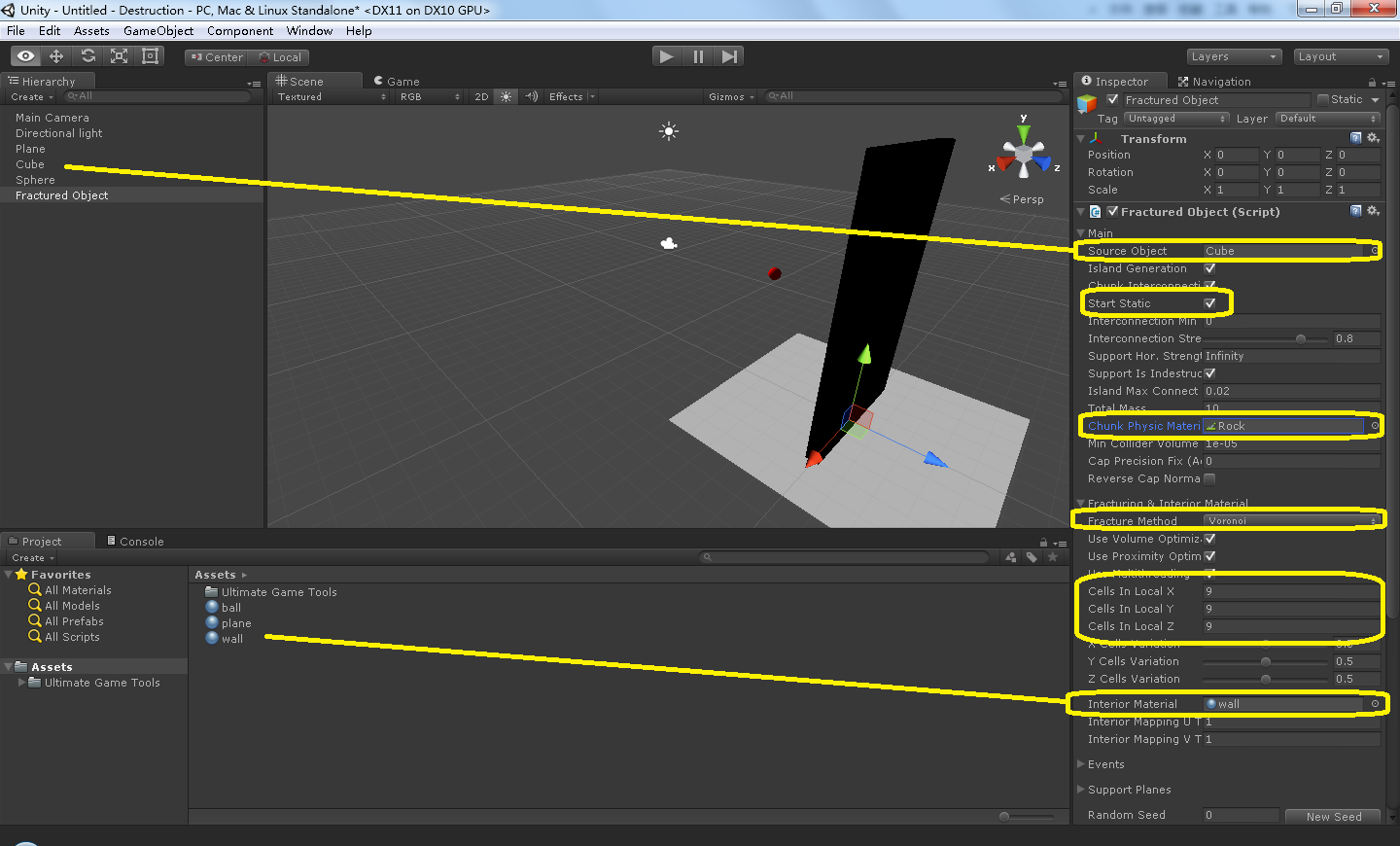This screenshot has width=1400, height=846.
Task: Open Hierarchy Create button
Action: [x=31, y=96]
